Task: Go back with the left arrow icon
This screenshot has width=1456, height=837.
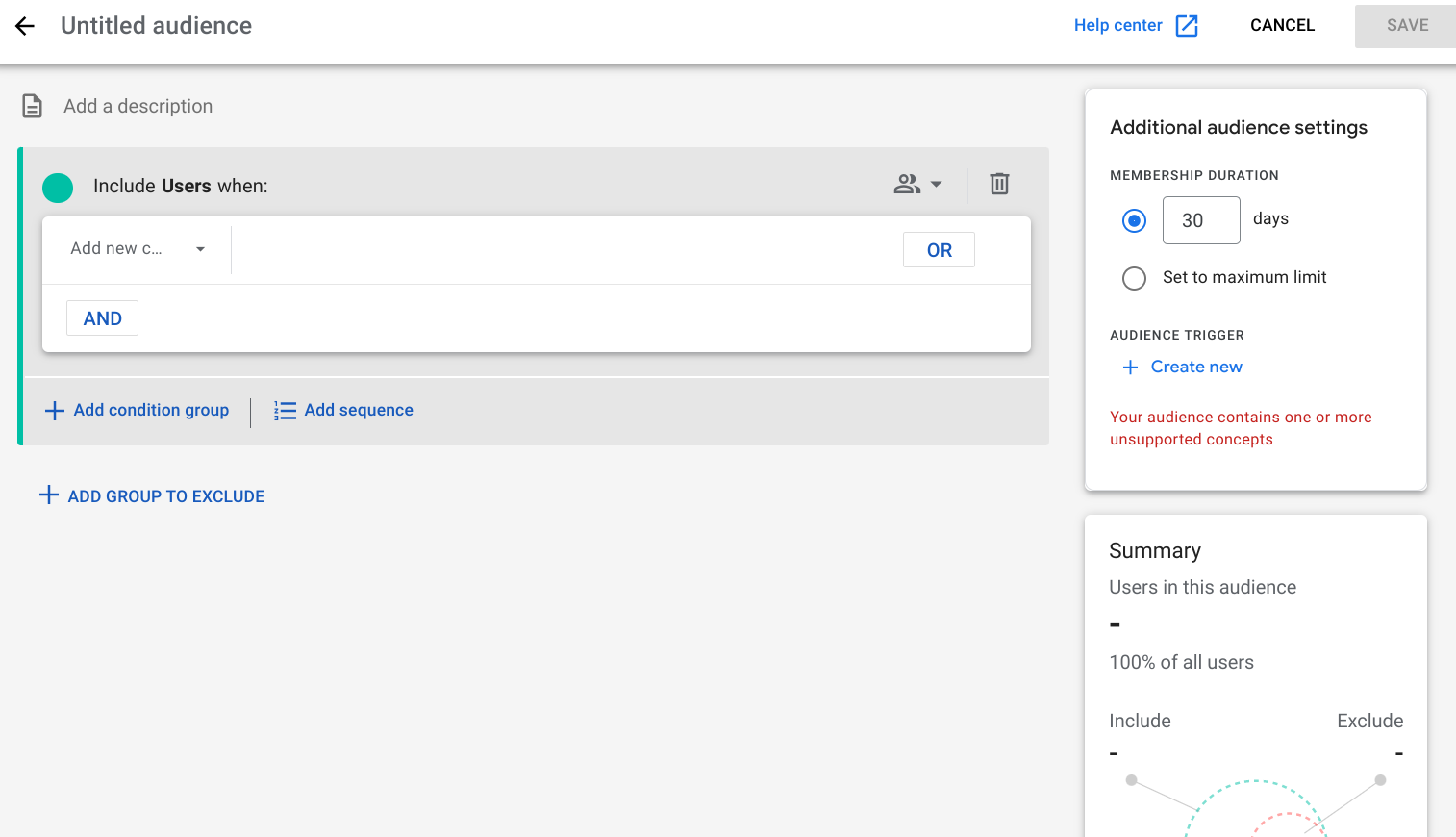Action: coord(25,26)
